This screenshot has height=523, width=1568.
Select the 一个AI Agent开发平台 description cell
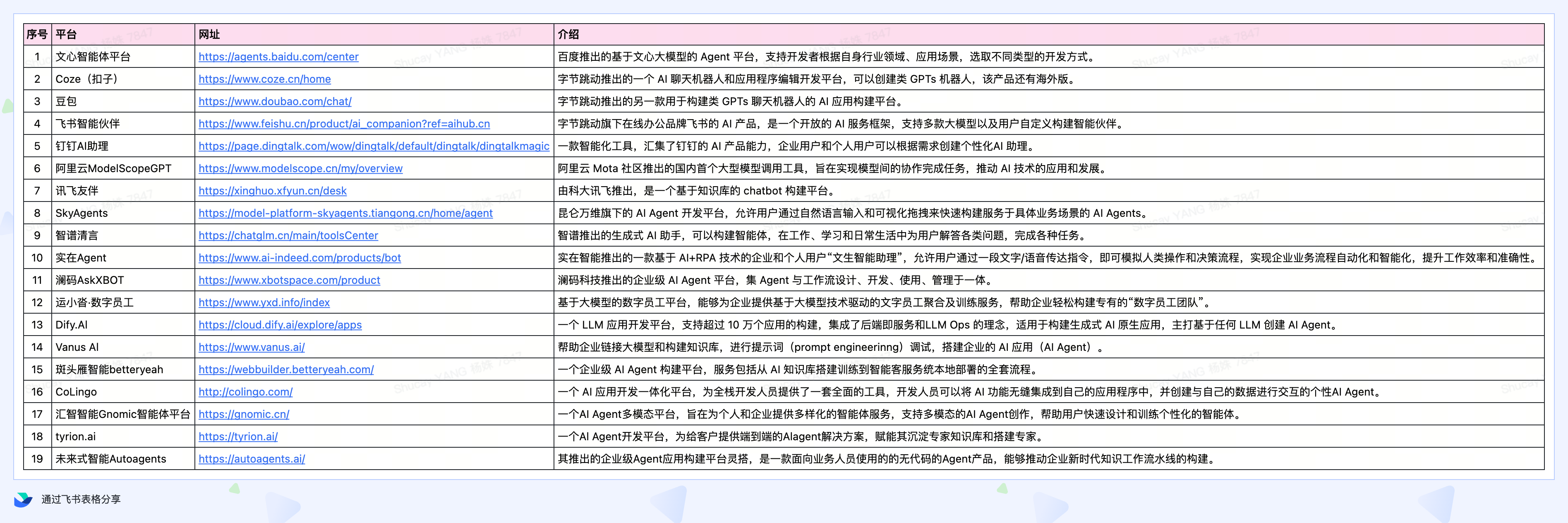[1049, 437]
